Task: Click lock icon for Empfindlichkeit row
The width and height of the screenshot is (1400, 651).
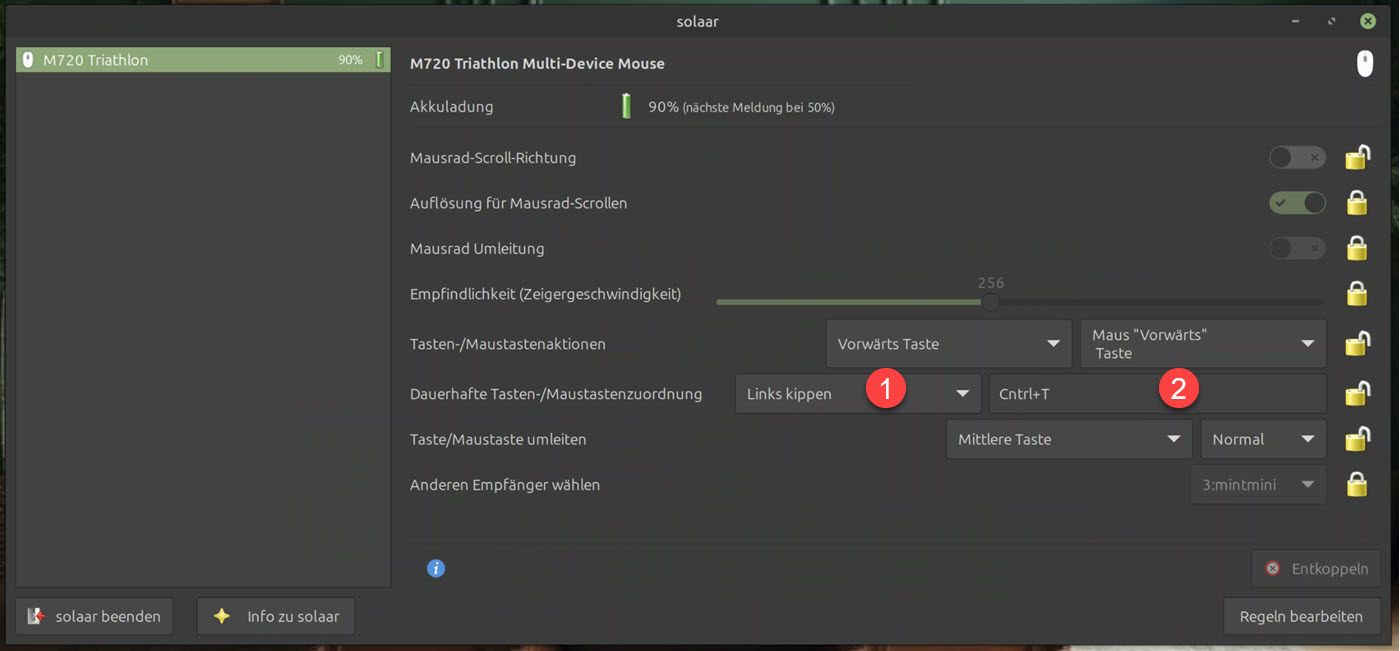Action: point(1357,294)
